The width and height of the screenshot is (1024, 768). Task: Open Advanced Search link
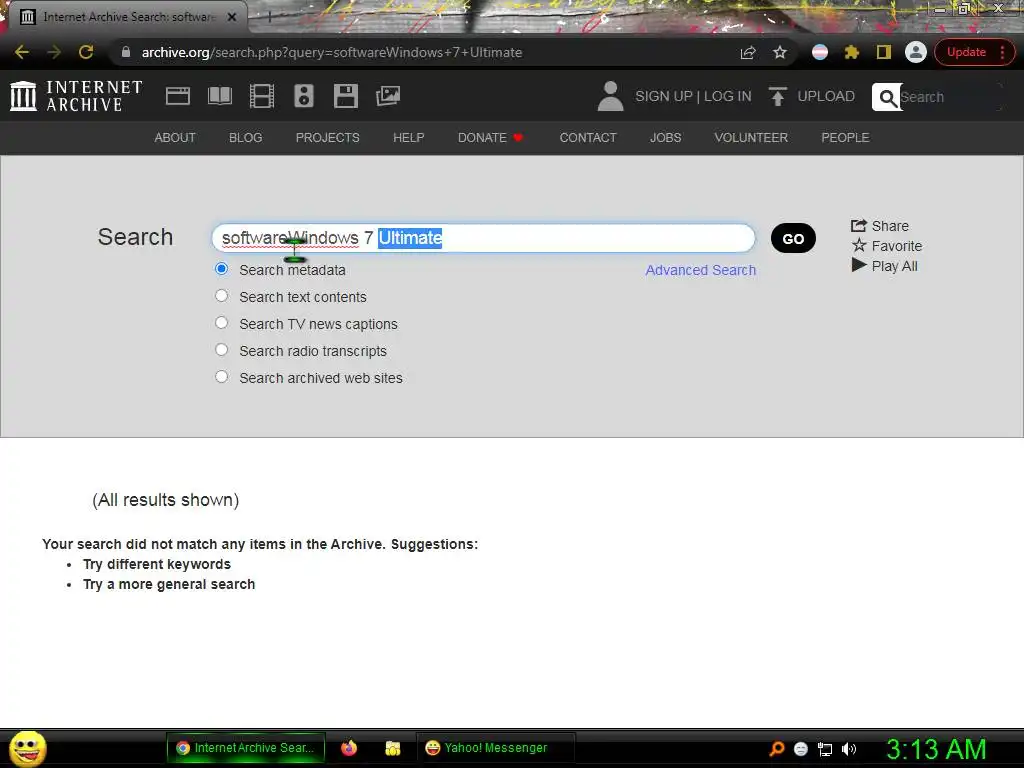pyautogui.click(x=701, y=270)
